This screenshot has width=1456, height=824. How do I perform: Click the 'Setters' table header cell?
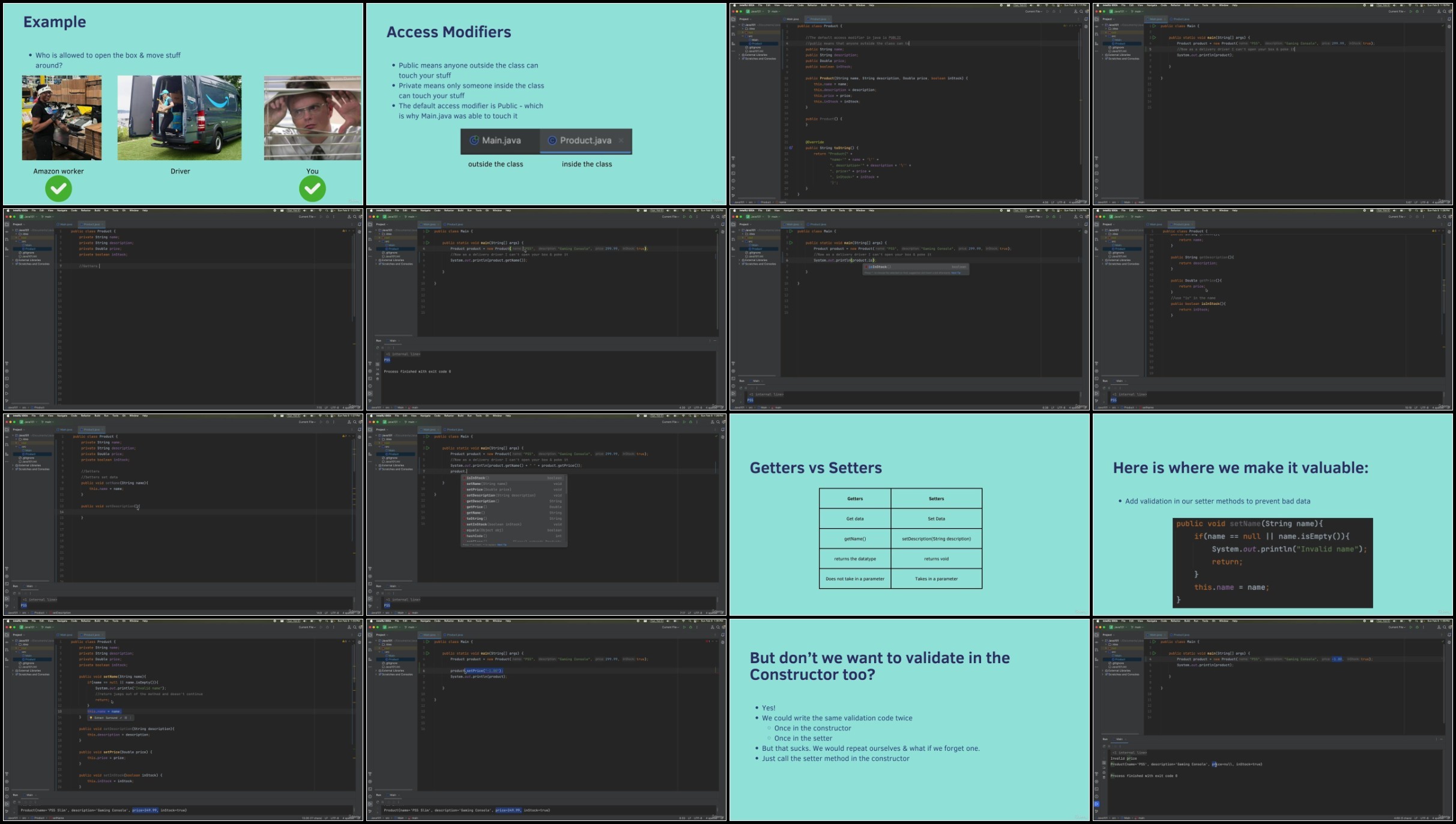tap(937, 499)
